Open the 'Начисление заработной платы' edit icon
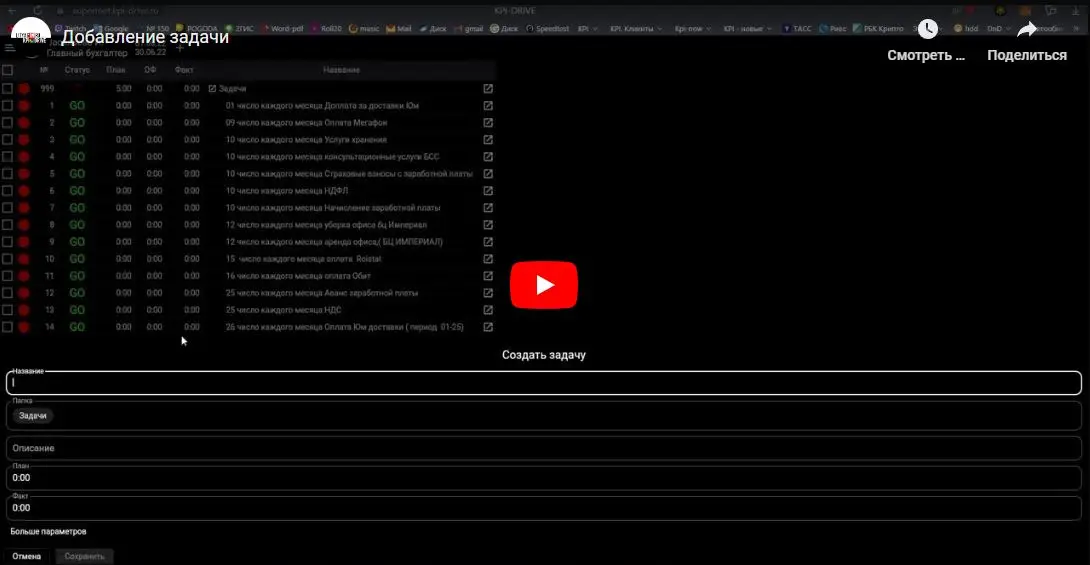Viewport: 1090px width, 565px height. pos(488,208)
